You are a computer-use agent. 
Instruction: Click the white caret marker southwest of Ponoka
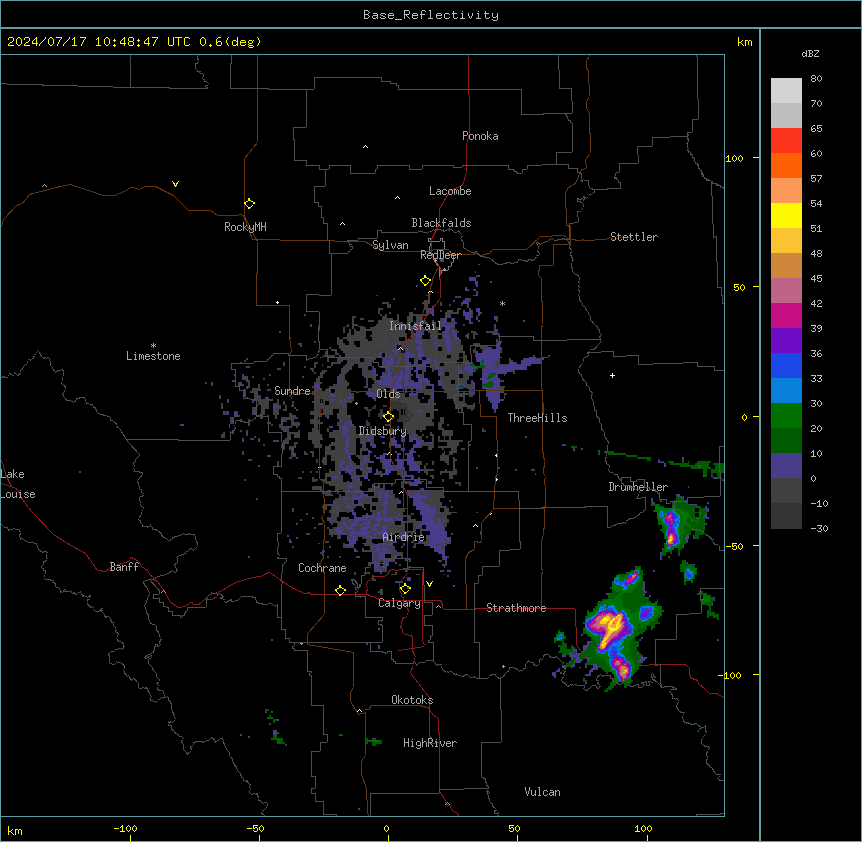pyautogui.click(x=365, y=147)
